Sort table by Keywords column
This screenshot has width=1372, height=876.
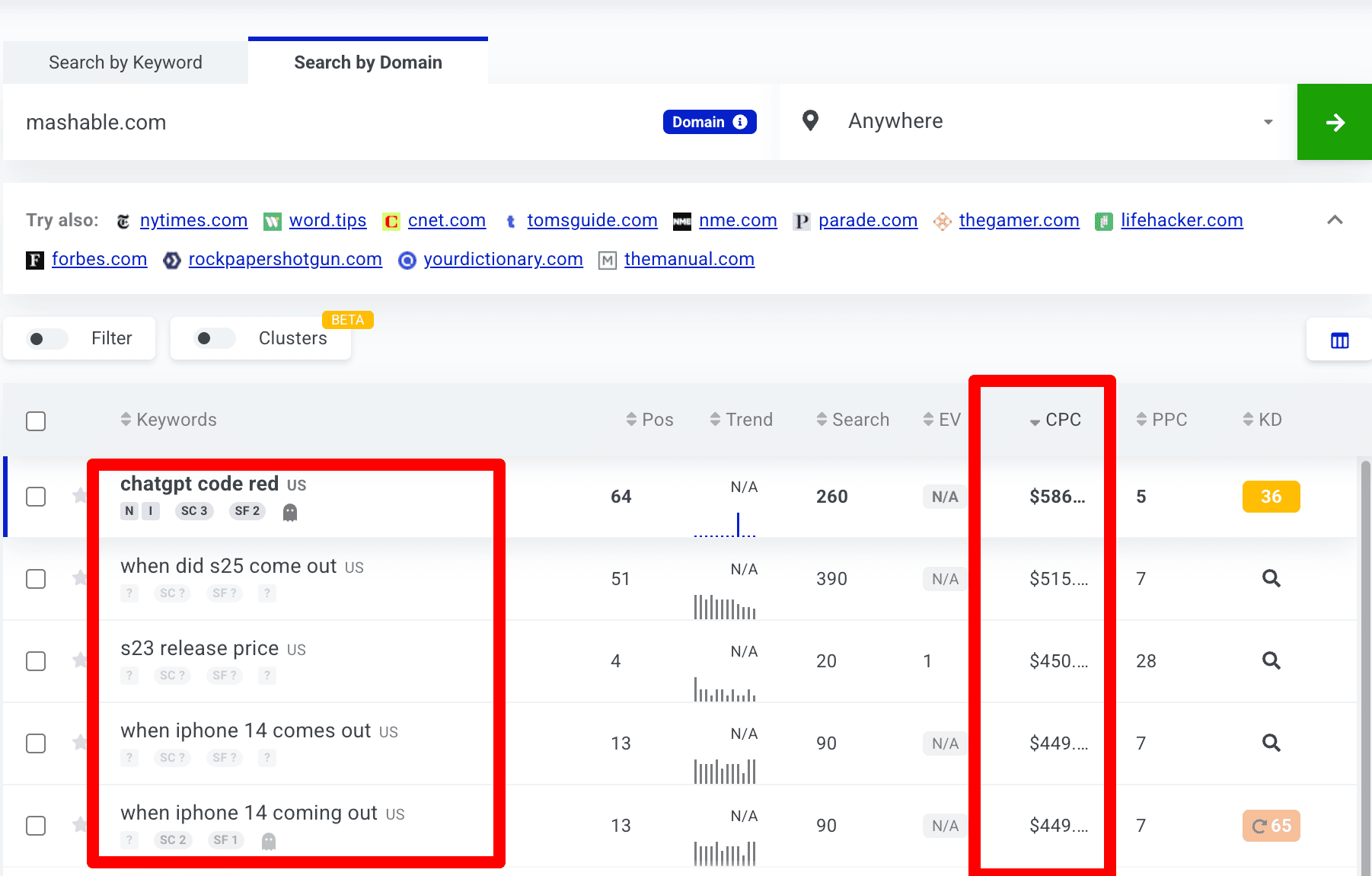click(x=168, y=420)
